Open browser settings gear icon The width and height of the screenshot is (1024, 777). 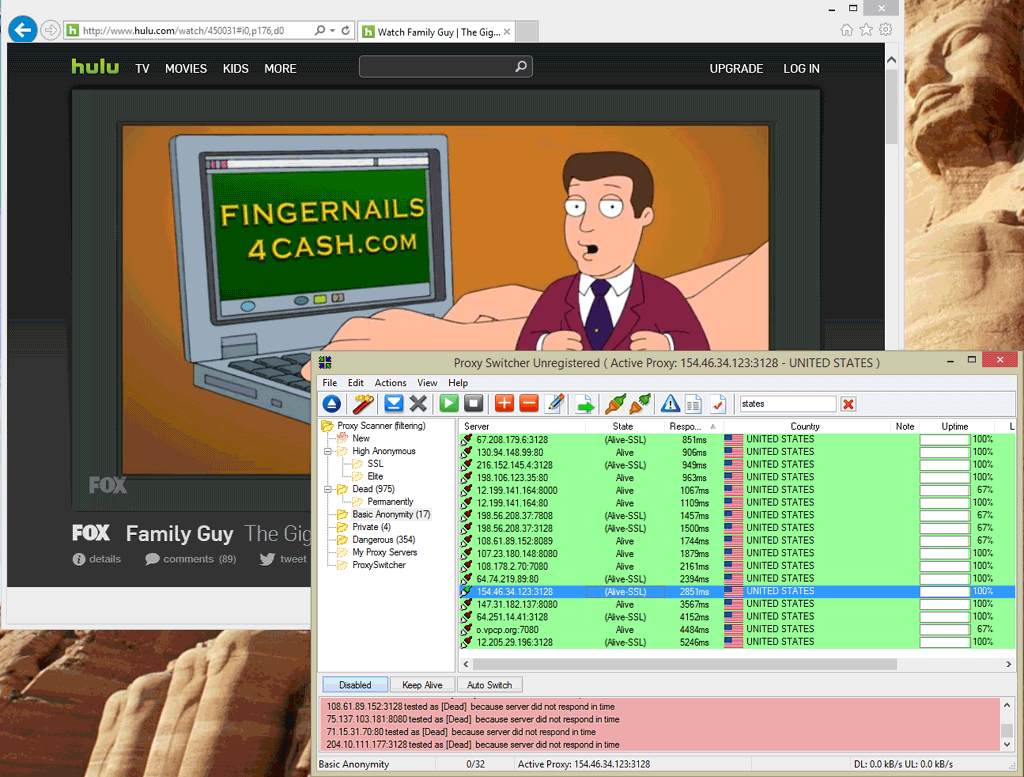(x=886, y=29)
